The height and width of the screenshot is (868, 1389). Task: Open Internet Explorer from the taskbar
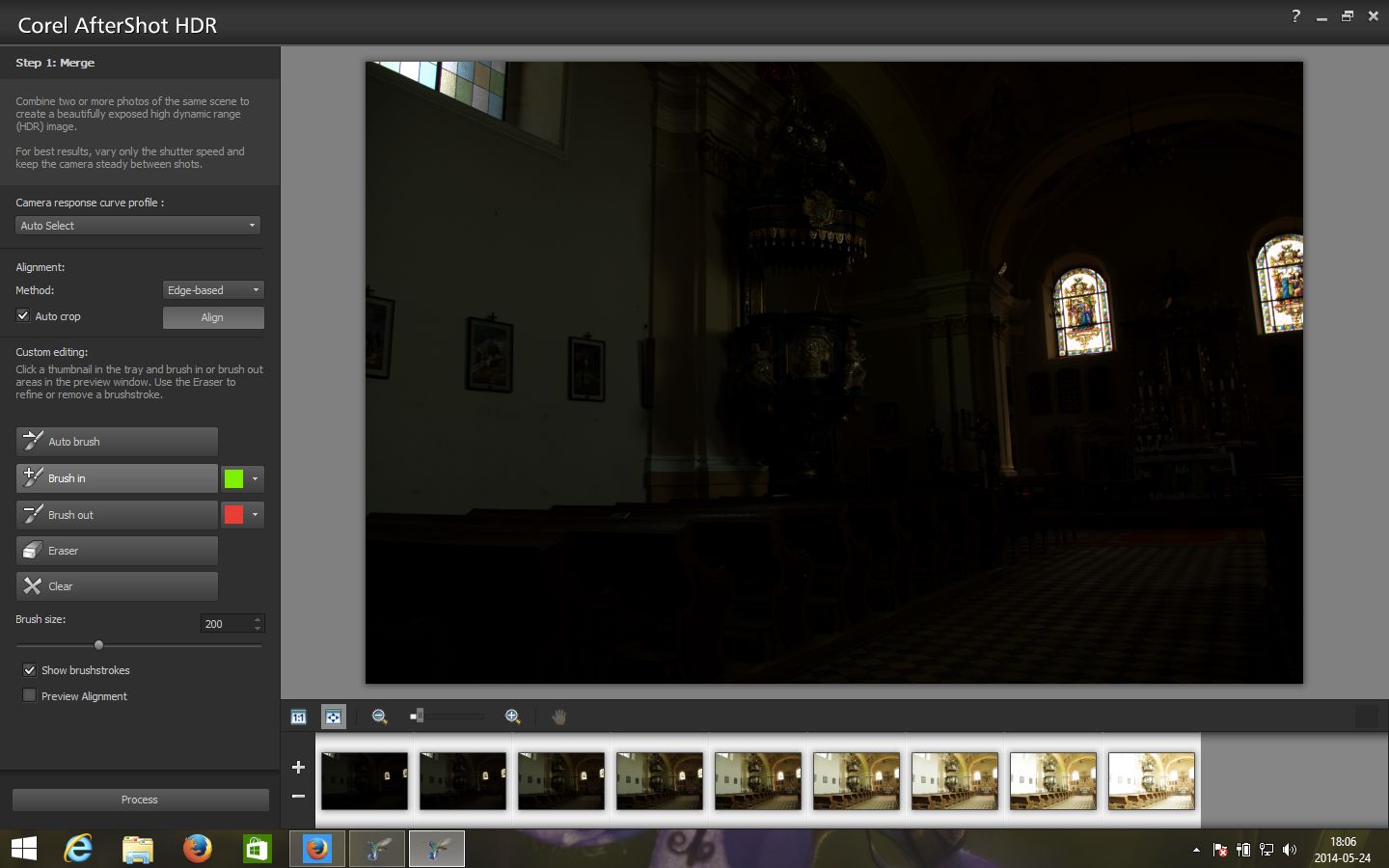point(78,849)
